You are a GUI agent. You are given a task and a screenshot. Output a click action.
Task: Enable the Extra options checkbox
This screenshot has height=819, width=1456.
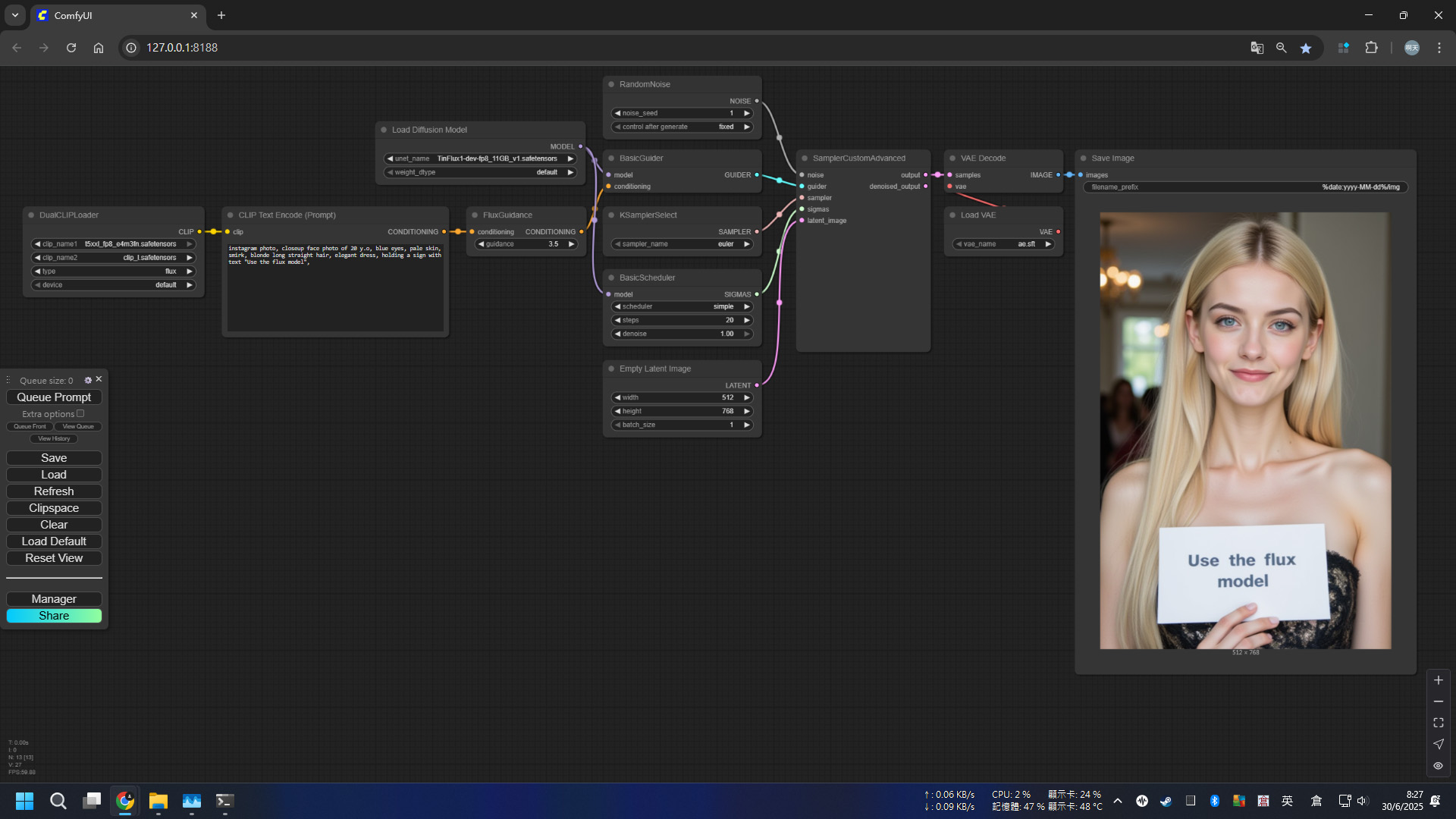(80, 413)
